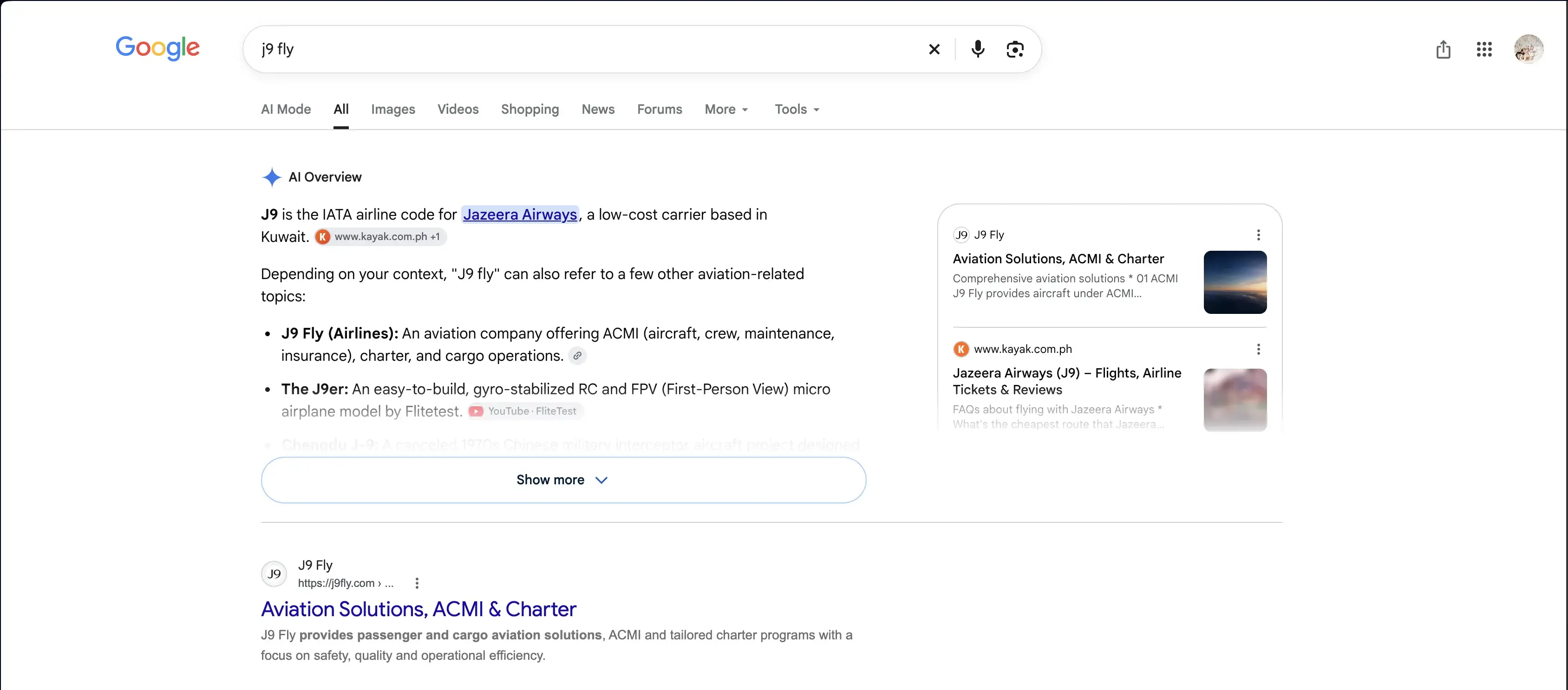1568x690 pixels.
Task: Open Jazeera Airways (J9) Flights card title
Action: (1066, 382)
